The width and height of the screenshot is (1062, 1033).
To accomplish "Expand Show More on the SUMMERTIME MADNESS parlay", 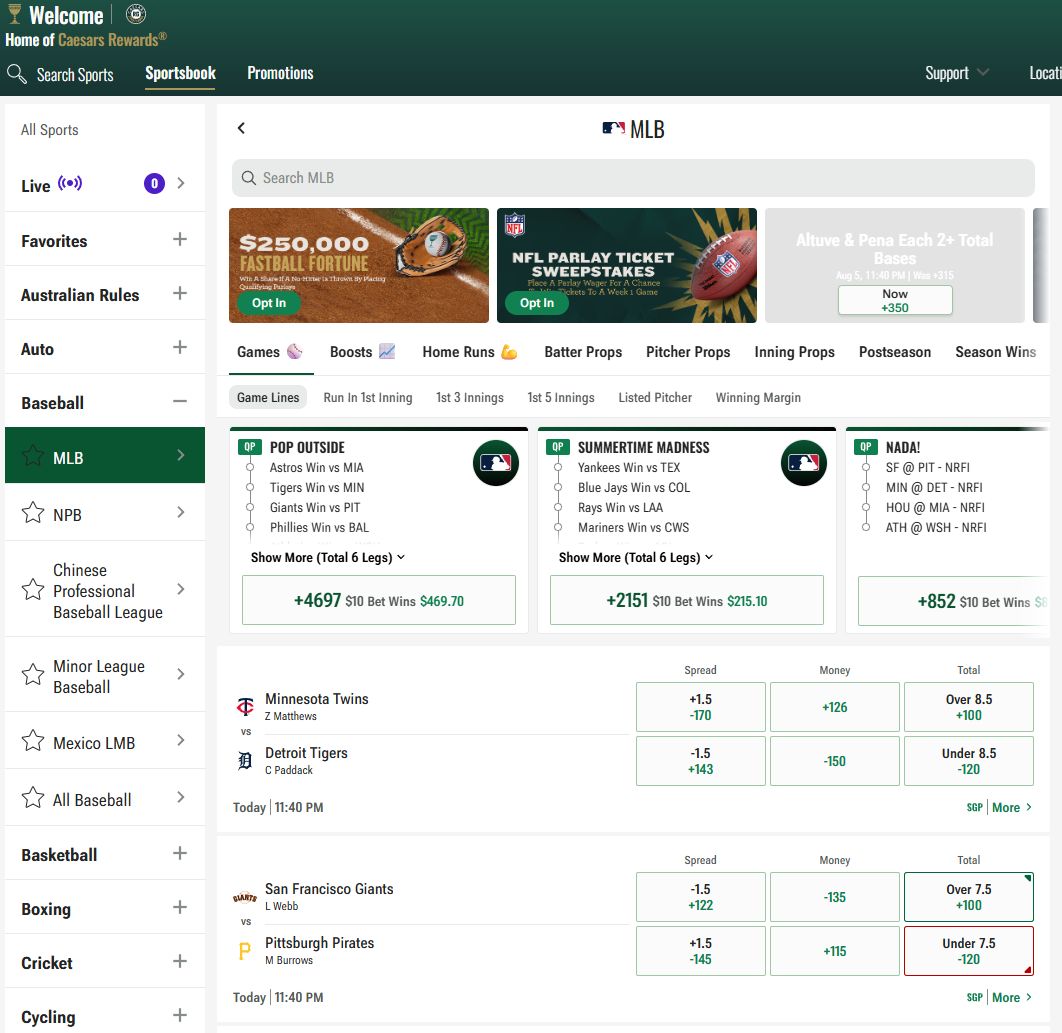I will [x=636, y=557].
